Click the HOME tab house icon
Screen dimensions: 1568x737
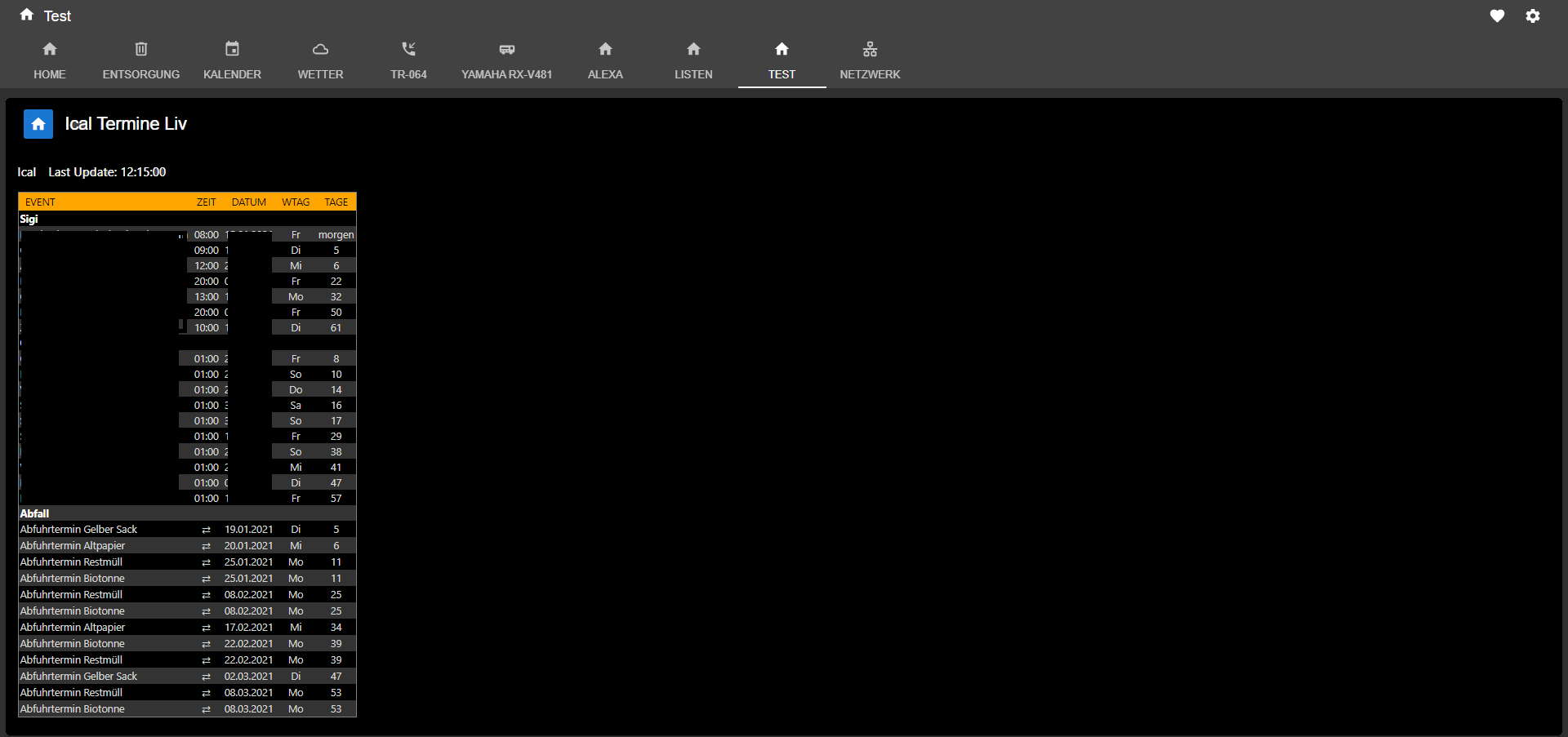[50, 50]
